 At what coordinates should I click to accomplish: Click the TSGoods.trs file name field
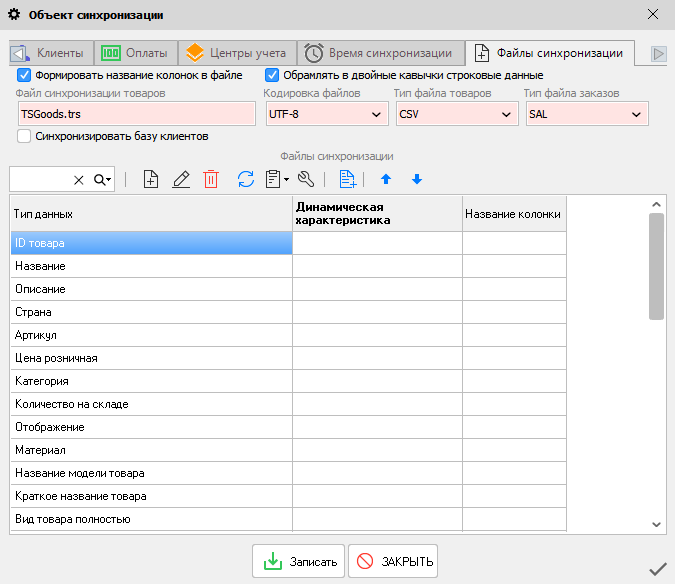(137, 114)
